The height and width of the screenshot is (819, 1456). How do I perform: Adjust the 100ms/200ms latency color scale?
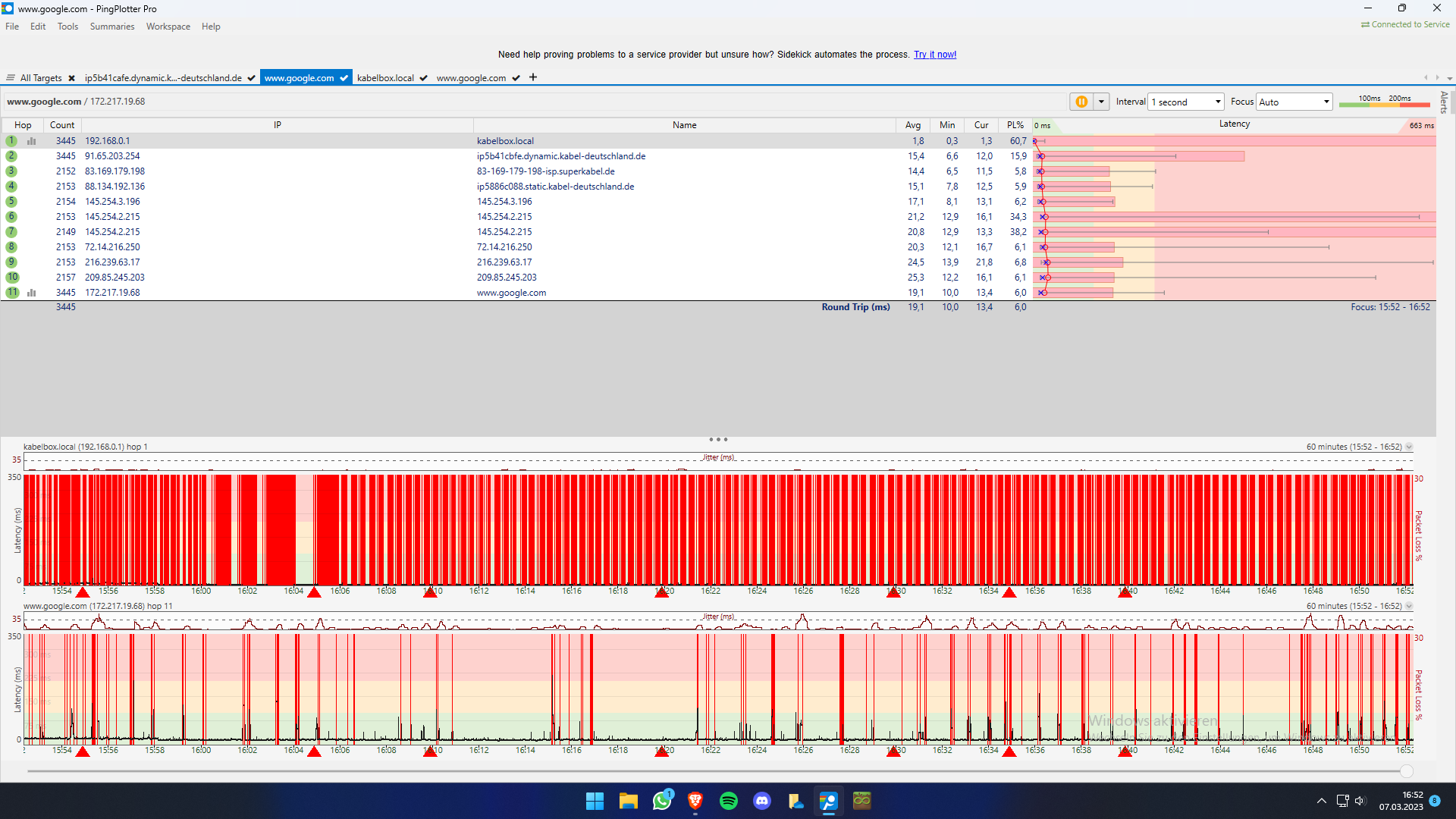coord(1384,105)
